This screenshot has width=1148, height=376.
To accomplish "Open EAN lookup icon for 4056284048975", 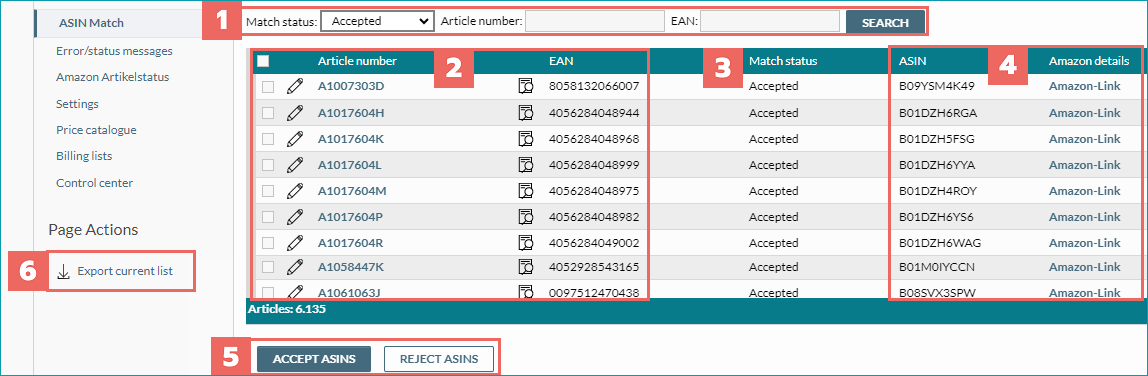I will point(525,191).
